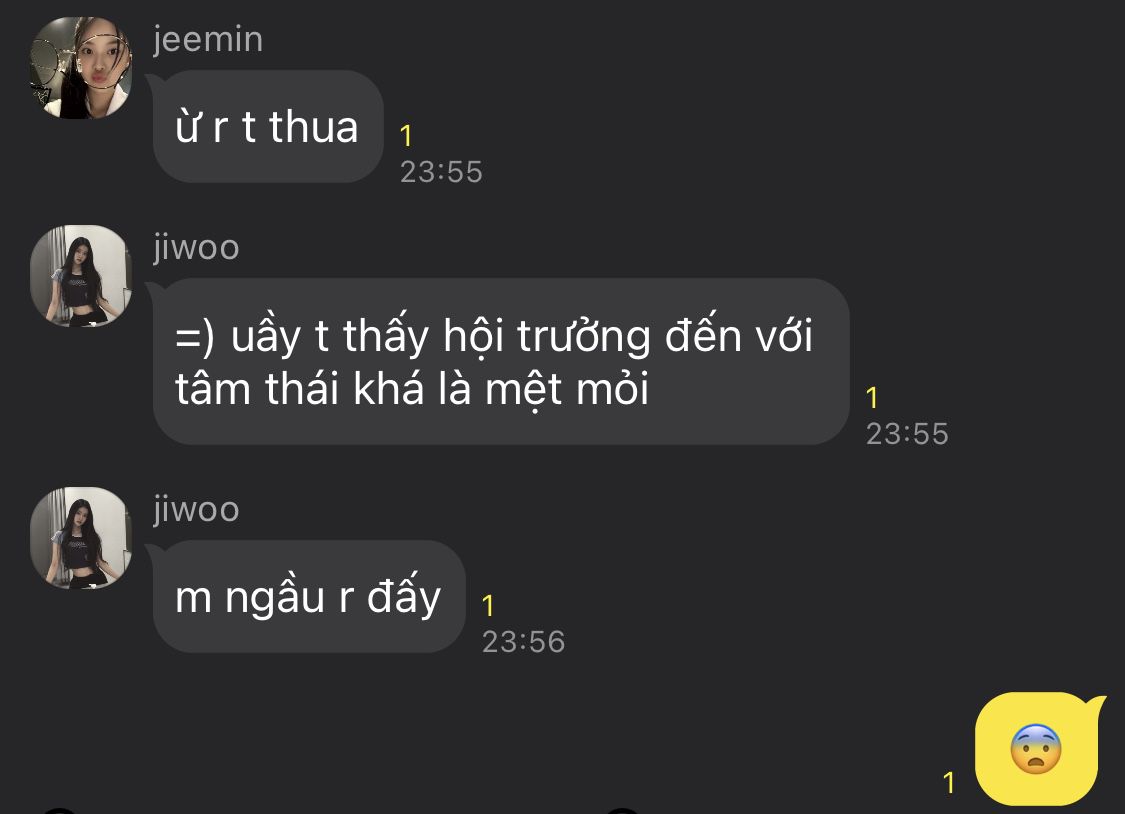The width and height of the screenshot is (1125, 814).
Task: Tap unread count next to 'ừ r t thua'
Action: pos(406,136)
